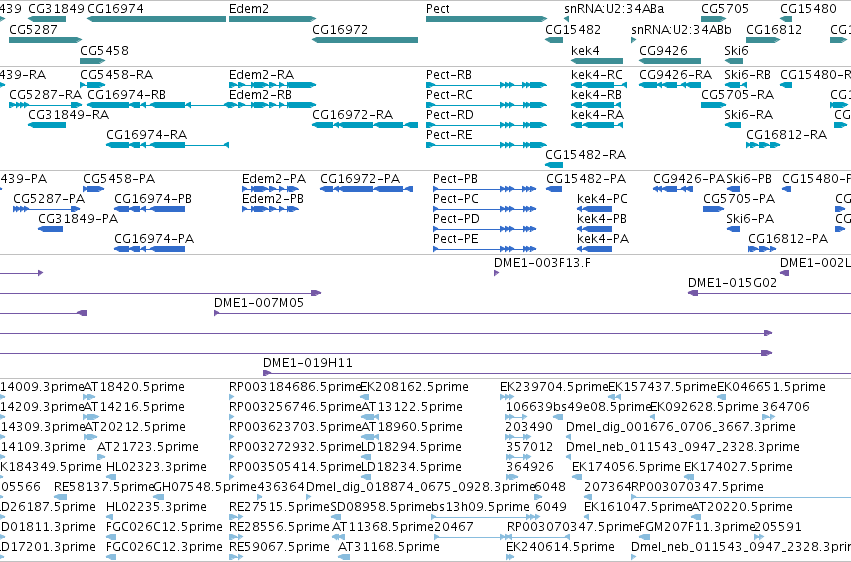Select transcript label Pect-RC

449,94
